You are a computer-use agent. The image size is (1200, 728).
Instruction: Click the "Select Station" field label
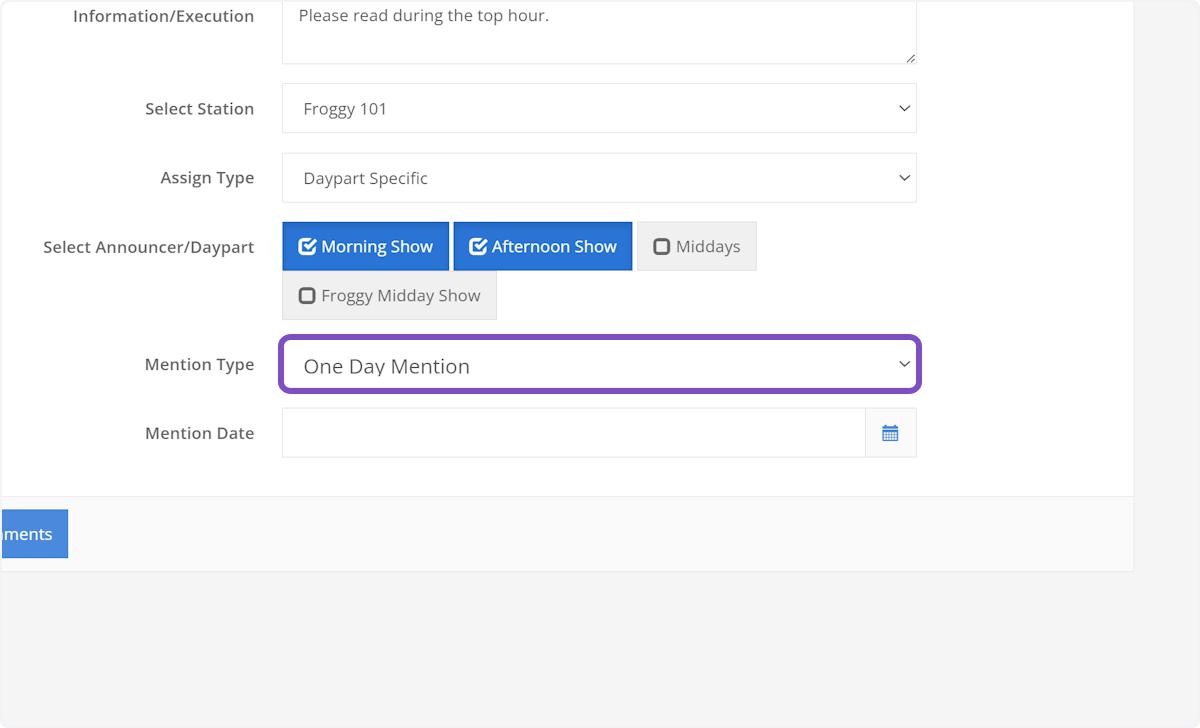pyautogui.click(x=199, y=109)
